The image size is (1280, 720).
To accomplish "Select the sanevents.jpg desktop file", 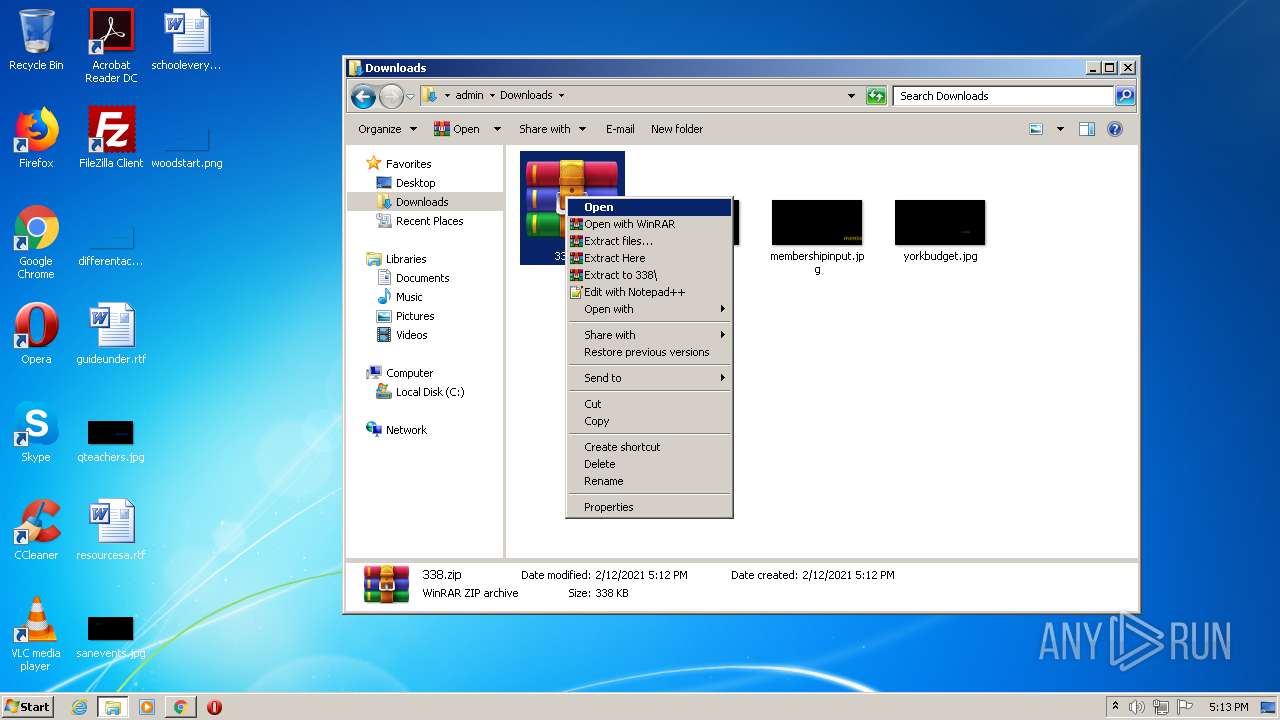I will coord(111,636).
